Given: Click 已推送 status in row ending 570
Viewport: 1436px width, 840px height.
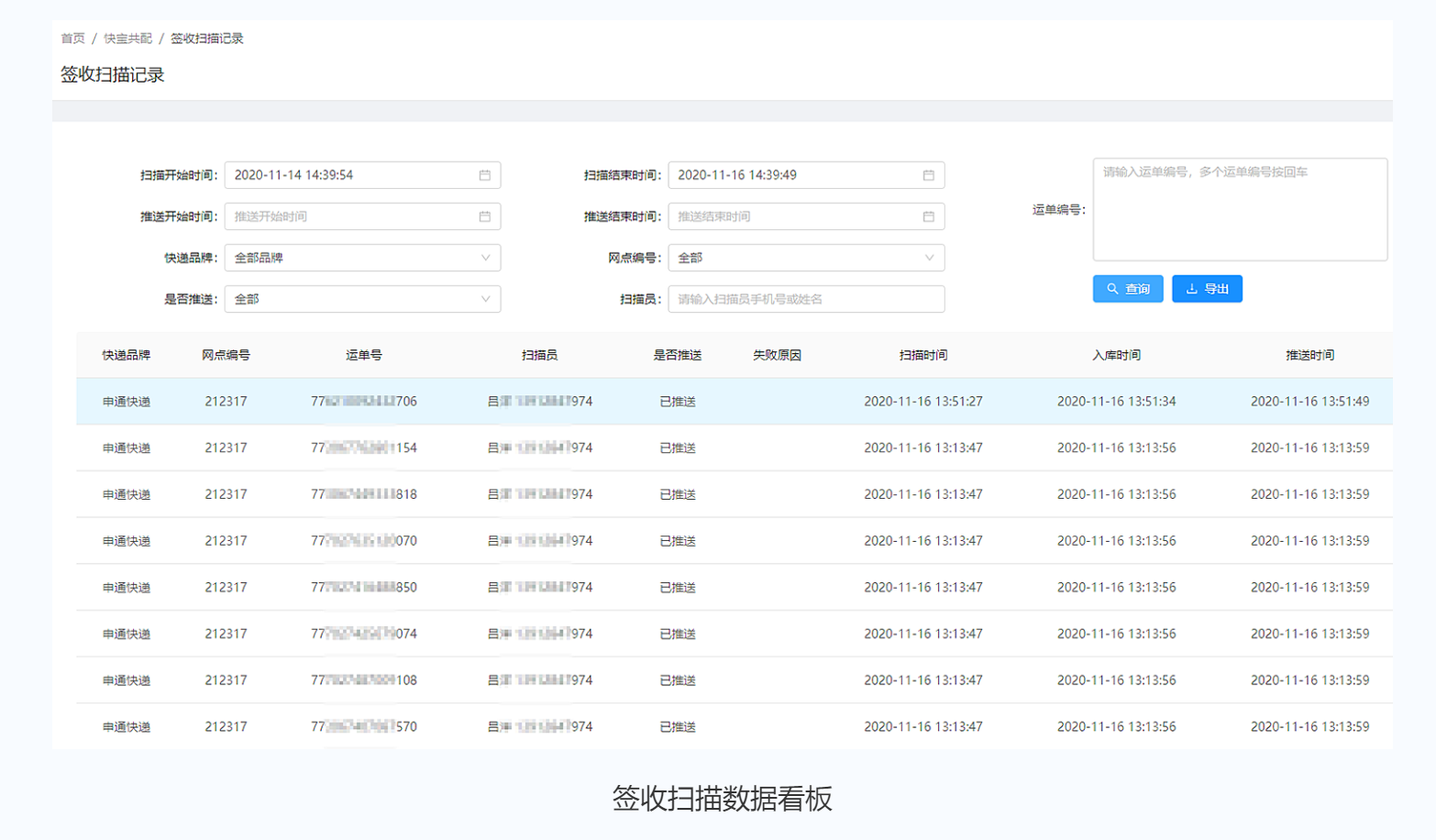Looking at the screenshot, I should [x=678, y=727].
